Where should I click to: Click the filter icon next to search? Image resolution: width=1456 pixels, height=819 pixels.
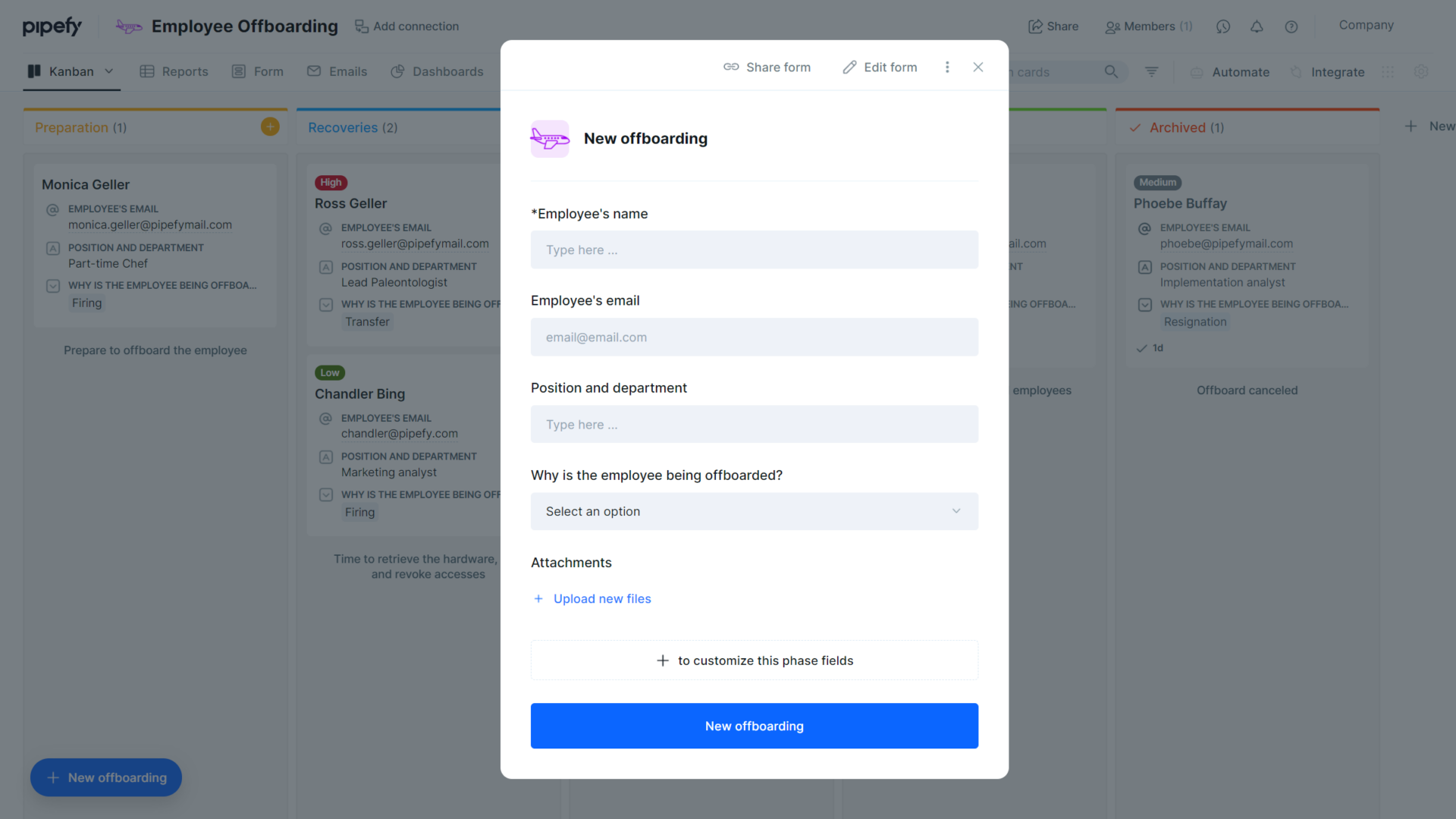tap(1152, 71)
